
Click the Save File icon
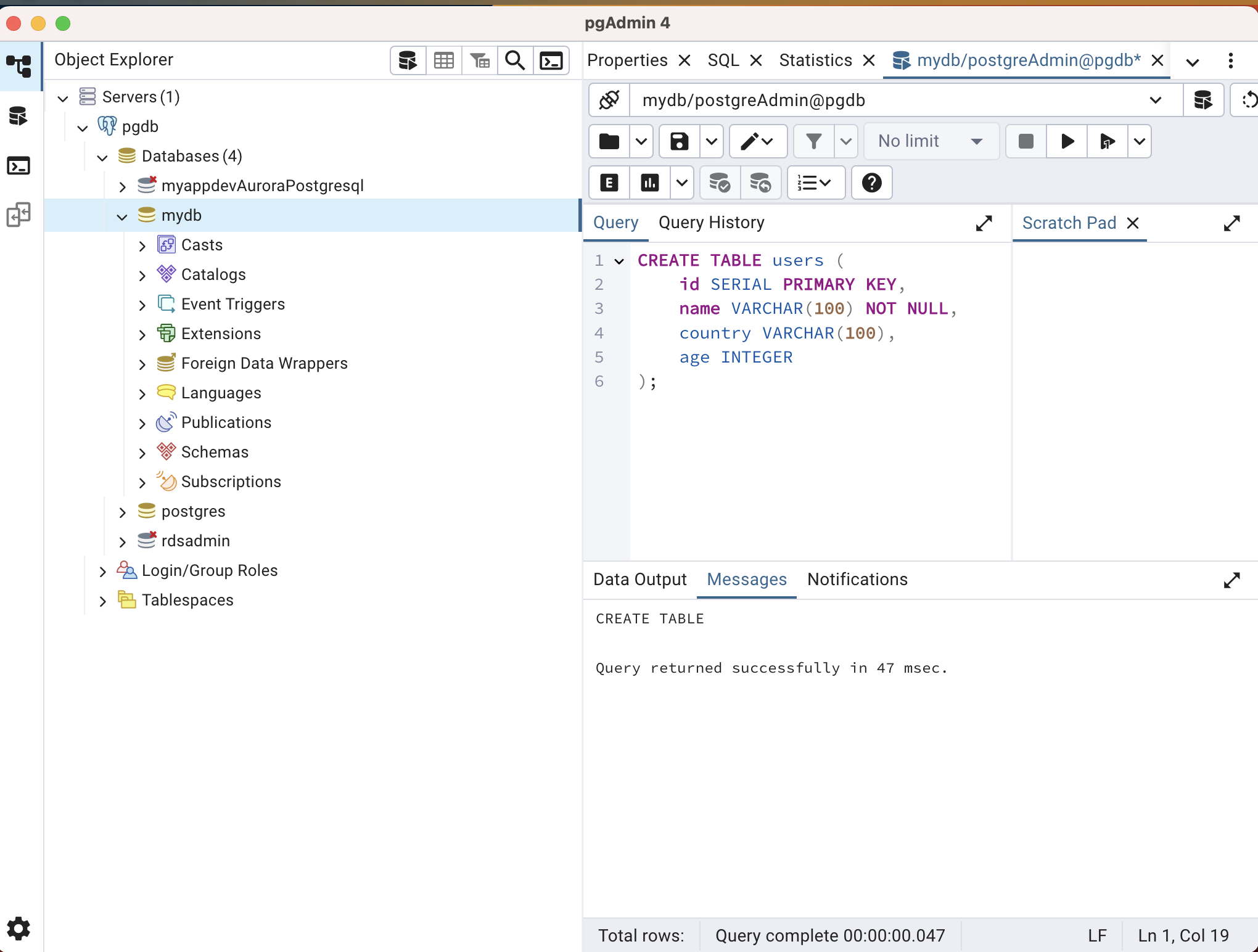point(680,142)
